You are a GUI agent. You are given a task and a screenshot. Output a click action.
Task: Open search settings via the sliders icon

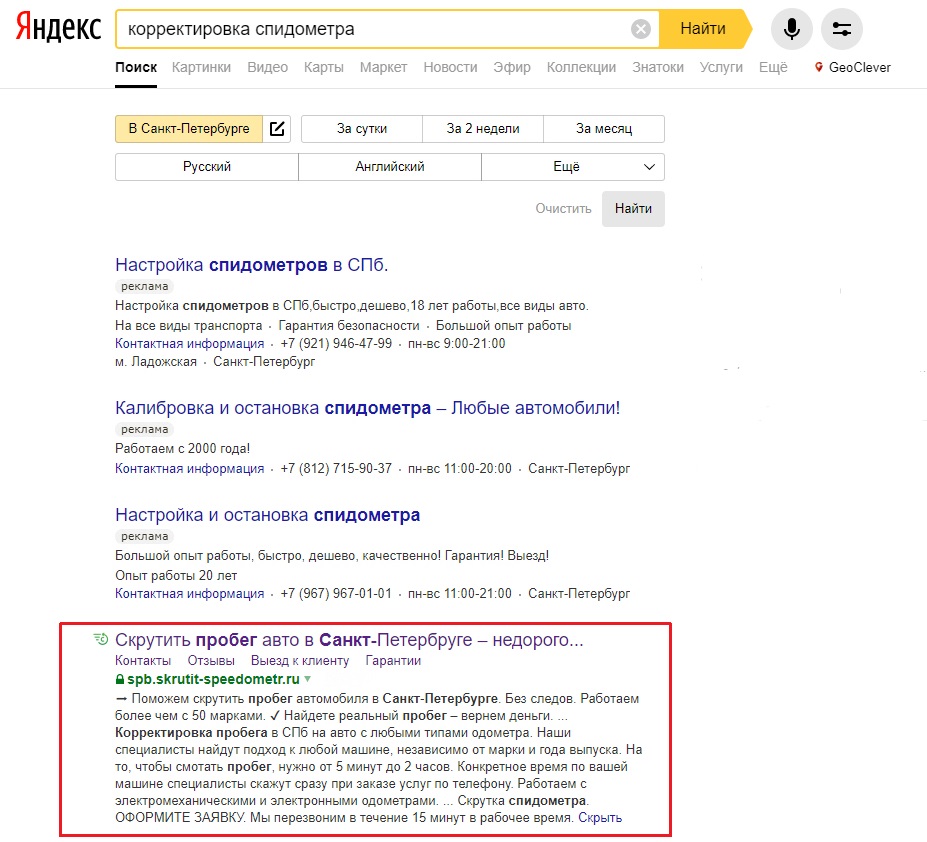pyautogui.click(x=841, y=29)
